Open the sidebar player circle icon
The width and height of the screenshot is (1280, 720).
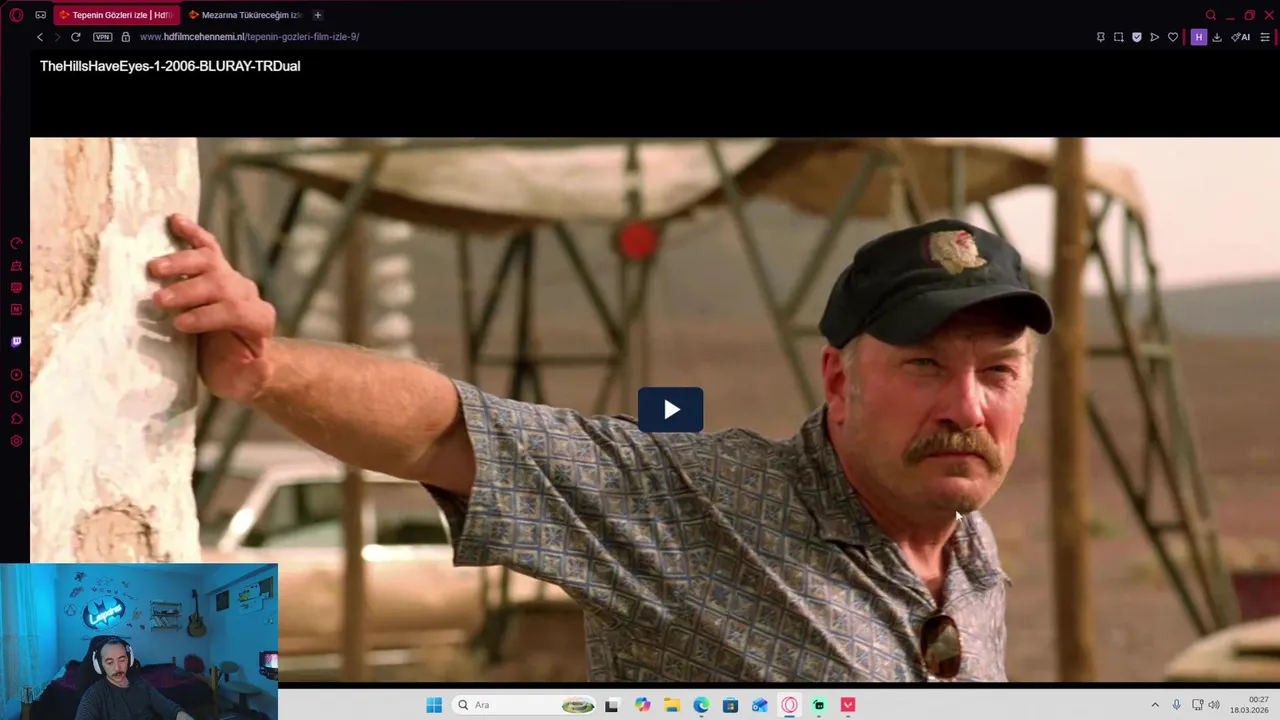tap(16, 375)
